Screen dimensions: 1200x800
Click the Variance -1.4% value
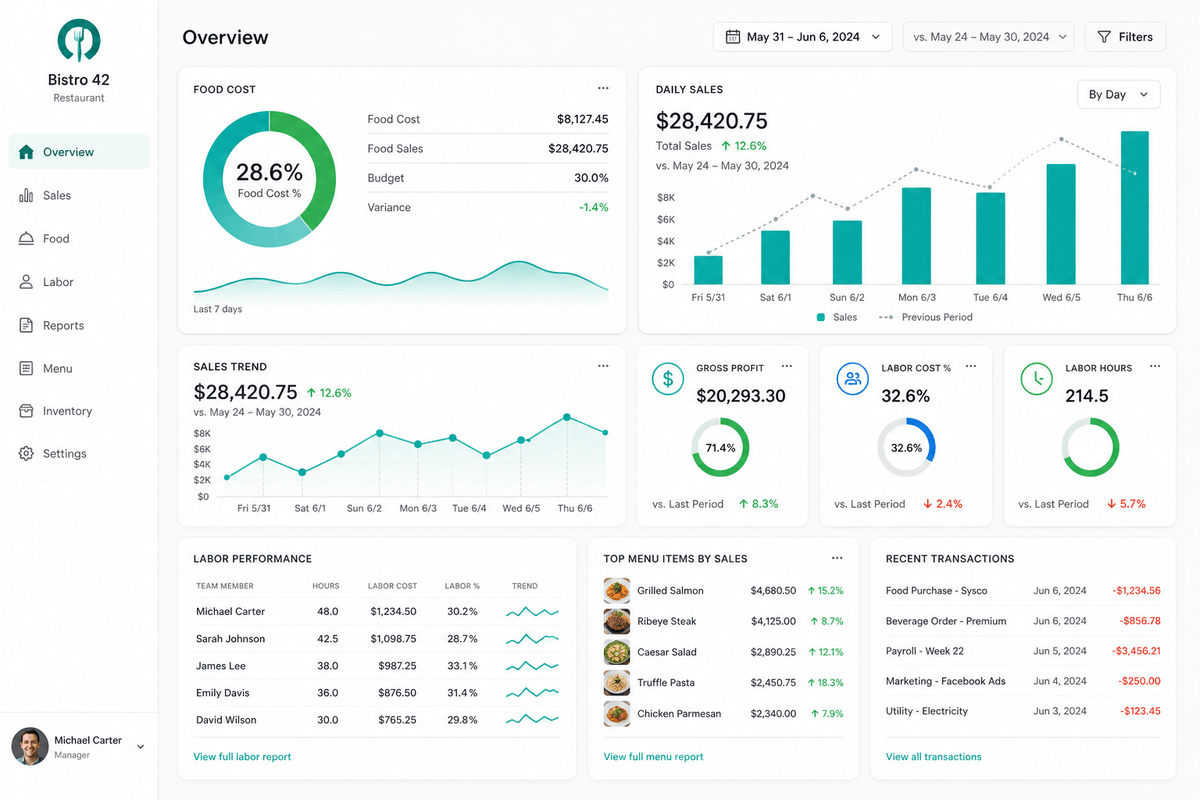(x=593, y=207)
